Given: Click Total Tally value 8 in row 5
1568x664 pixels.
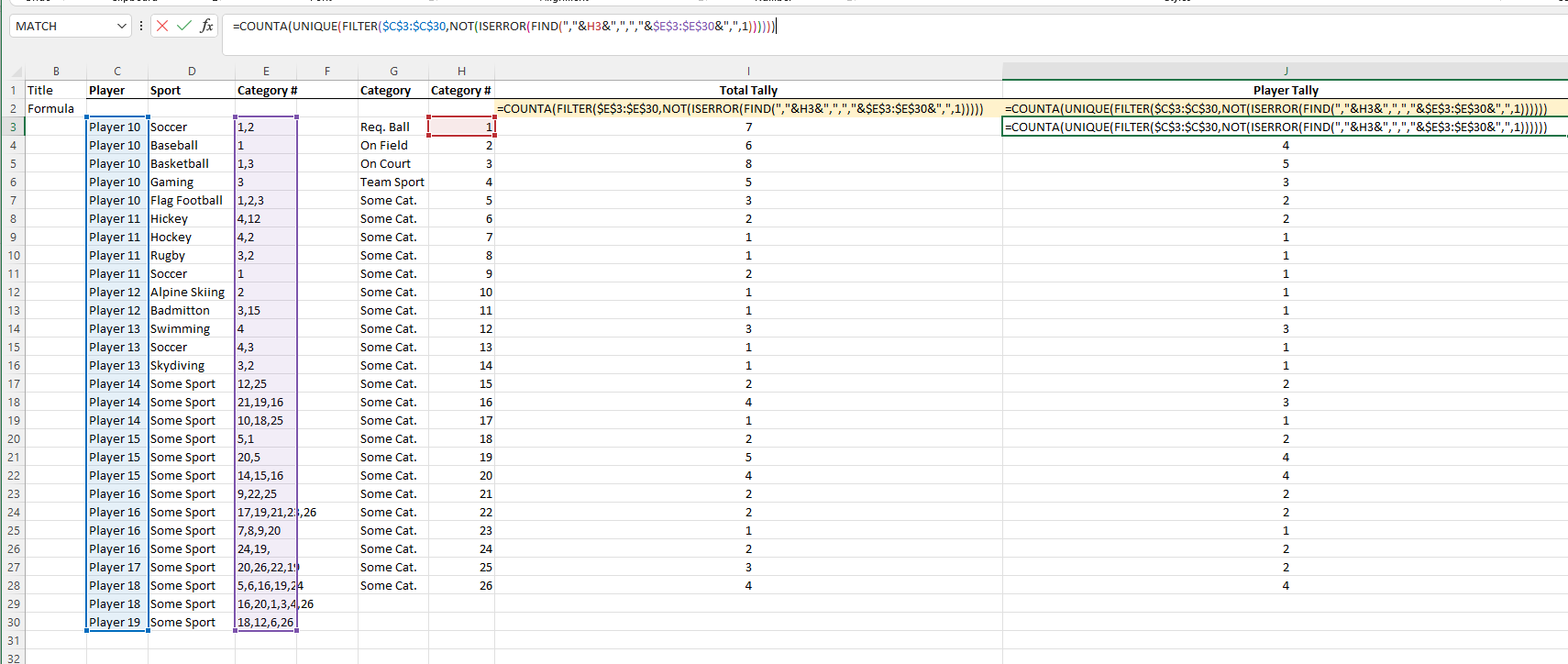Looking at the screenshot, I should point(748,163).
